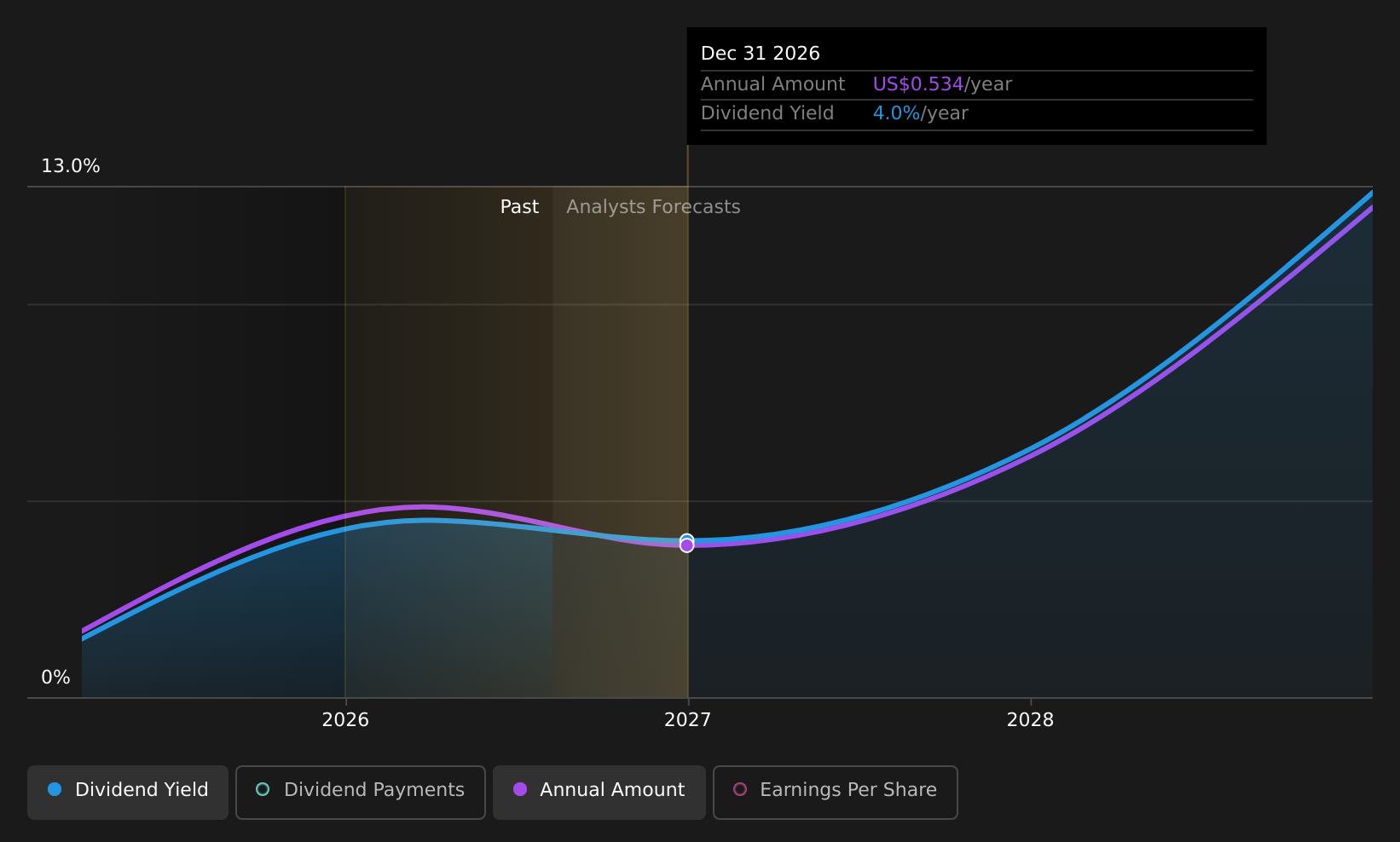1400x842 pixels.
Task: Click the 2027 x-axis label
Action: (x=688, y=720)
